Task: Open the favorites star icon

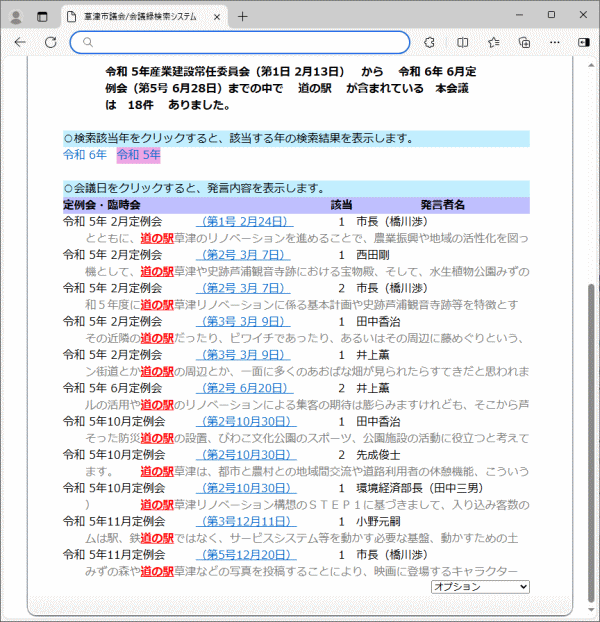Action: (494, 42)
